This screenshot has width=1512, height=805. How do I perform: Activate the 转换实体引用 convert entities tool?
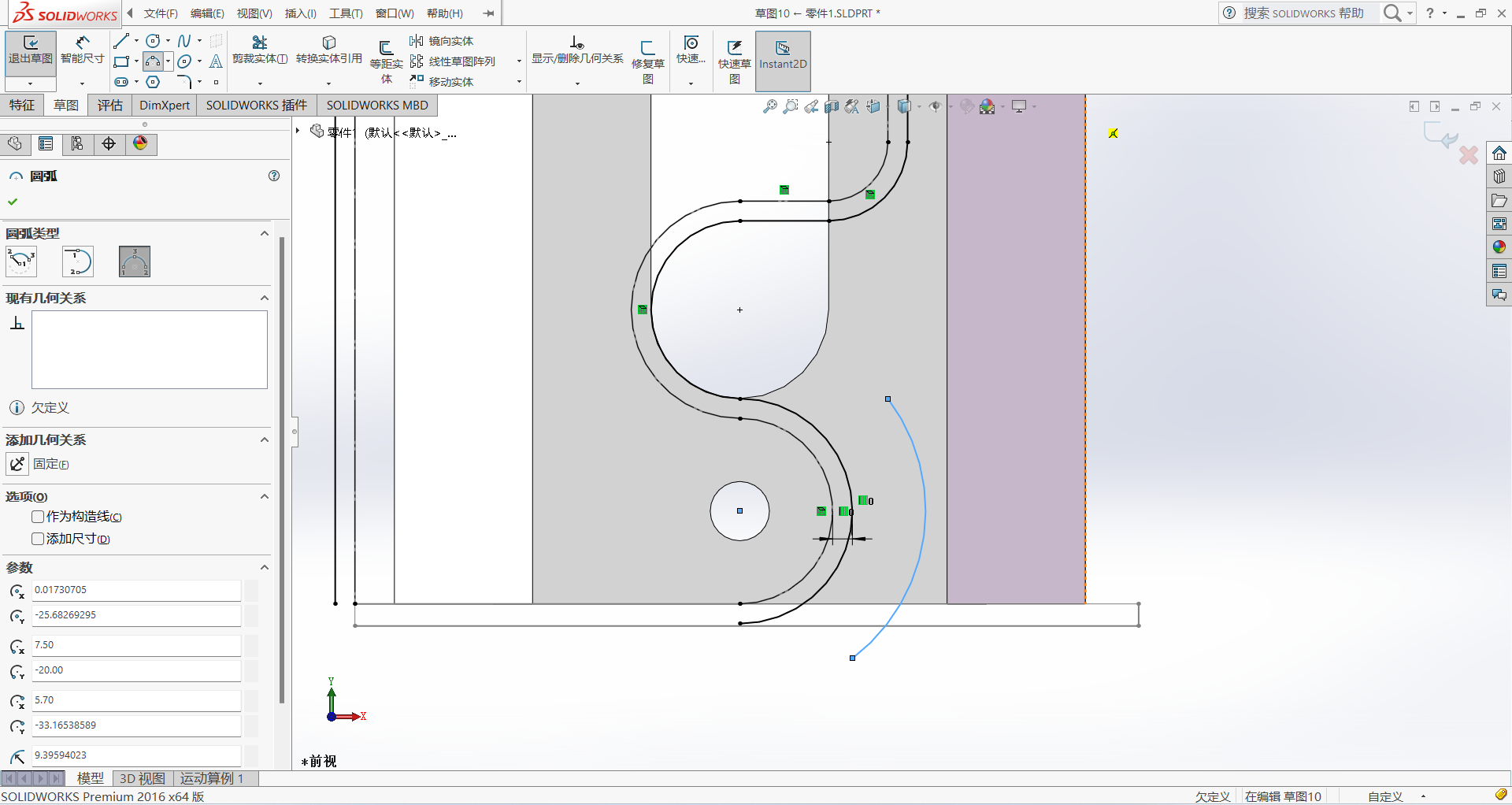coord(328,44)
